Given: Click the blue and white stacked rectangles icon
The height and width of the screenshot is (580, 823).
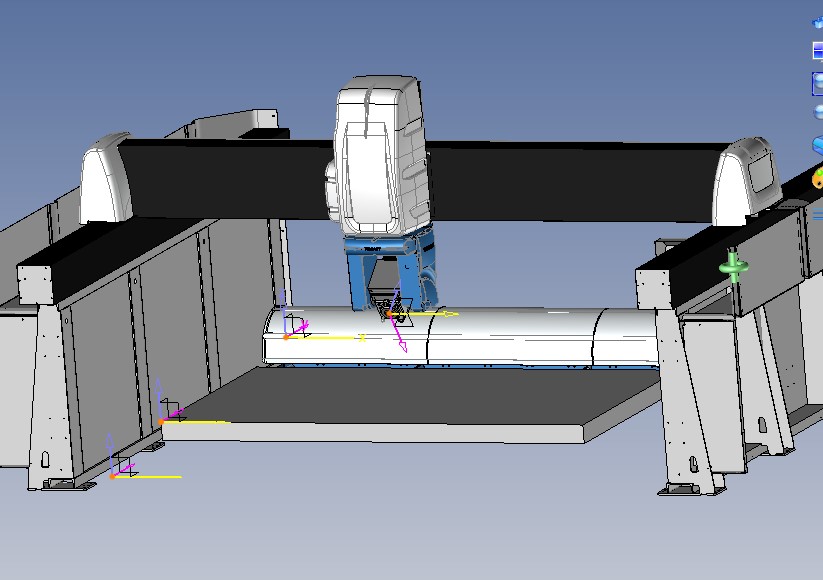Looking at the screenshot, I should click(818, 51).
